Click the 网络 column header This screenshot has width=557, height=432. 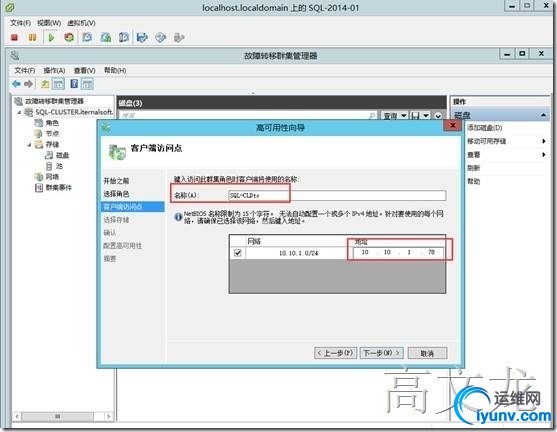click(x=297, y=241)
